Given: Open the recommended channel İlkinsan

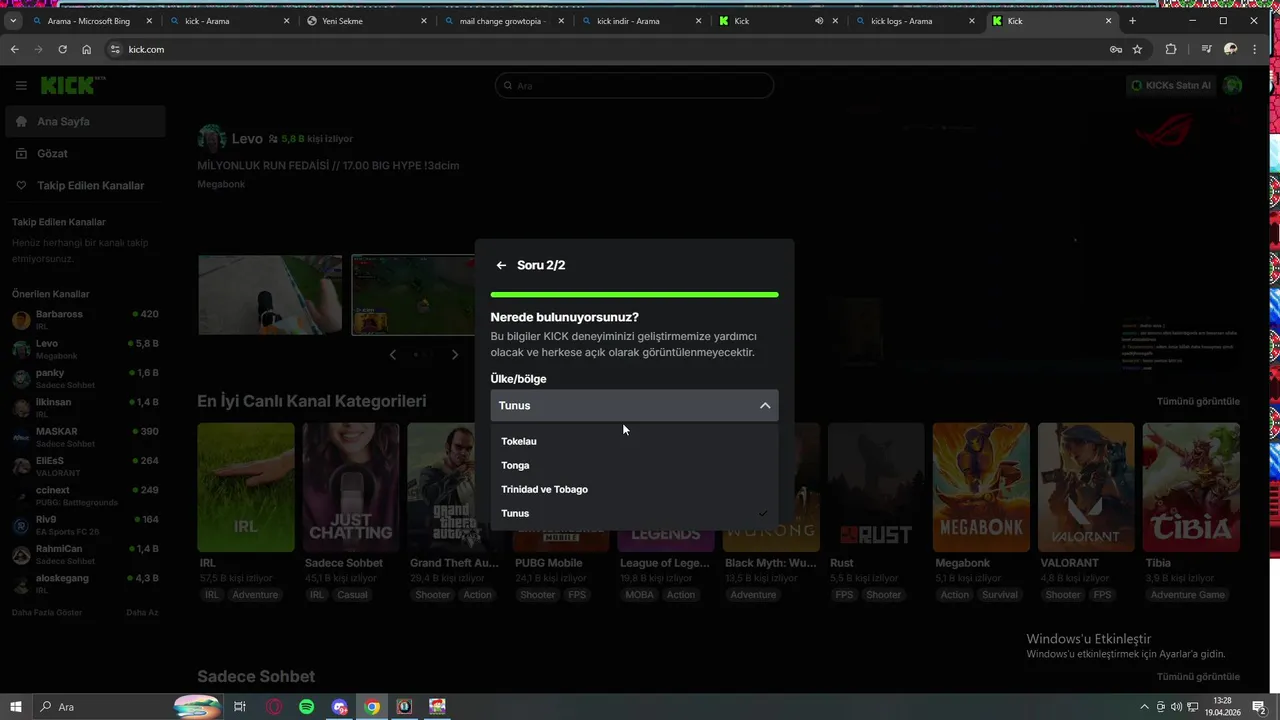Looking at the screenshot, I should coord(85,407).
